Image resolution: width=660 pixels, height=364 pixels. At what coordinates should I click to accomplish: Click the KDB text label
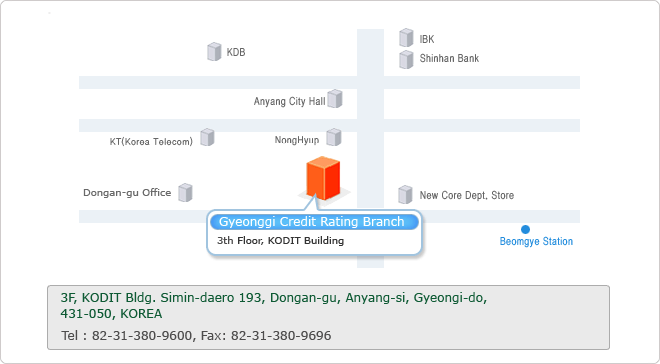(236, 52)
